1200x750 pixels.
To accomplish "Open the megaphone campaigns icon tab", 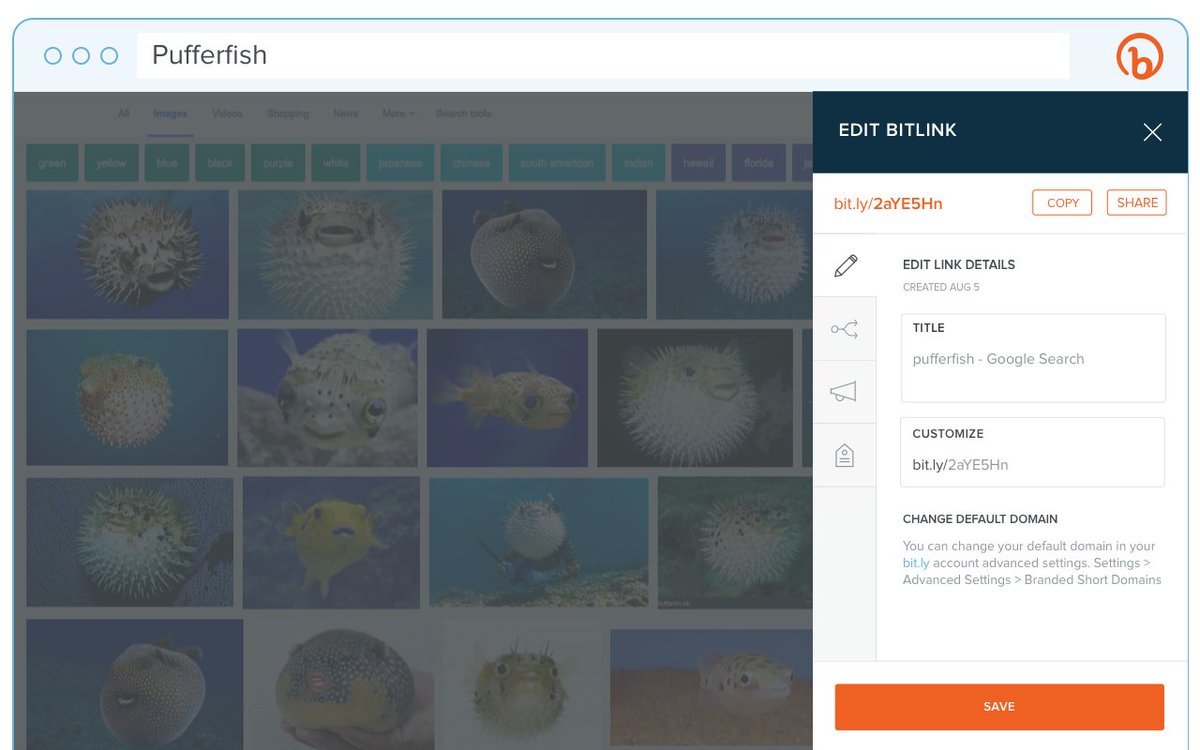I will click(x=844, y=392).
